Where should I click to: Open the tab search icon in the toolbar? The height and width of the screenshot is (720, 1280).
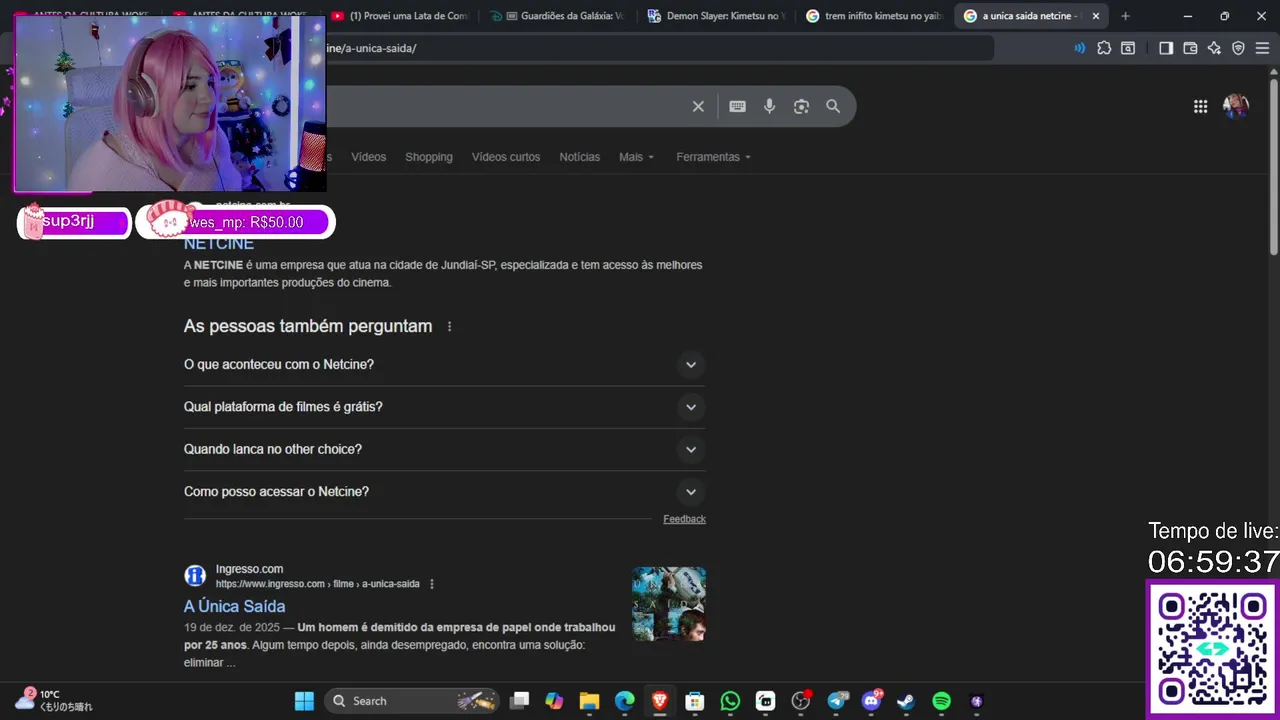1128,48
